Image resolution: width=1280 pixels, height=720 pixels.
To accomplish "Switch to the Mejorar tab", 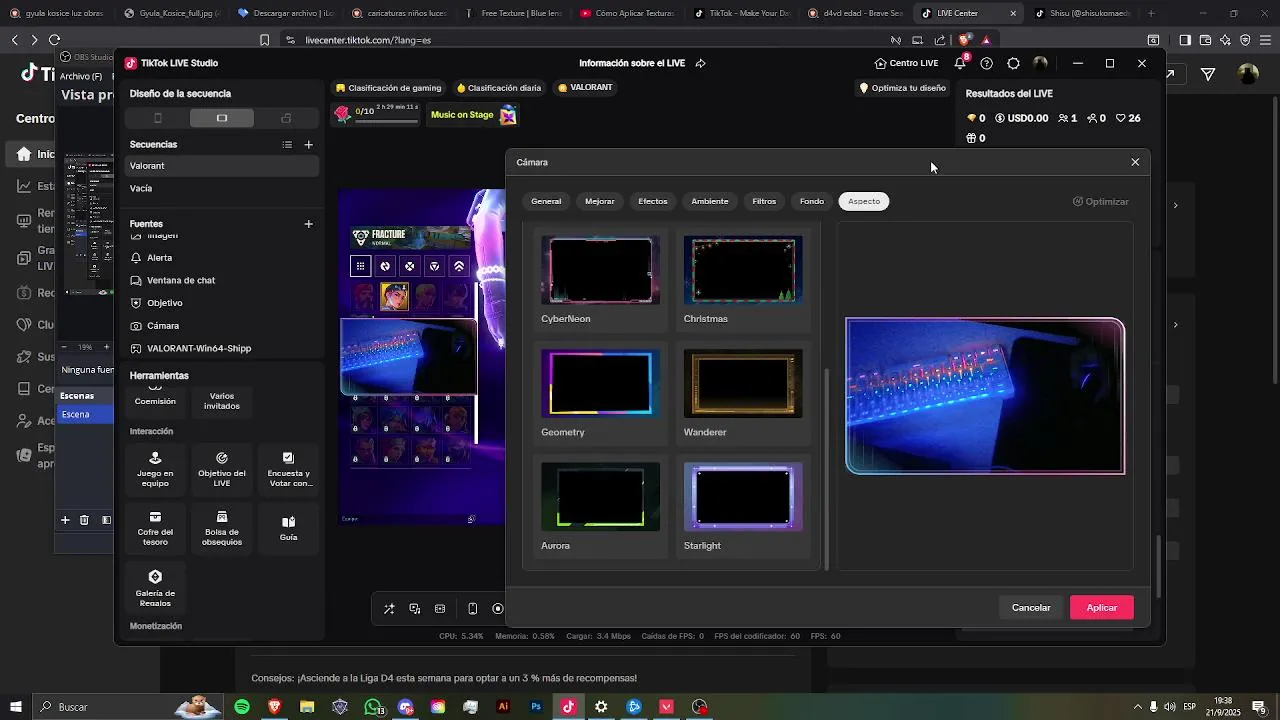I will 600,202.
